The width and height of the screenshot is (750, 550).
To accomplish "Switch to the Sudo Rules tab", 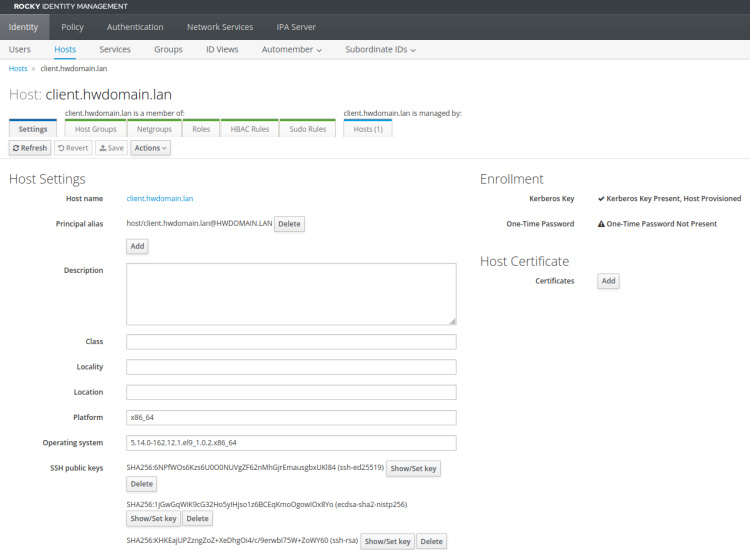I will (308, 129).
